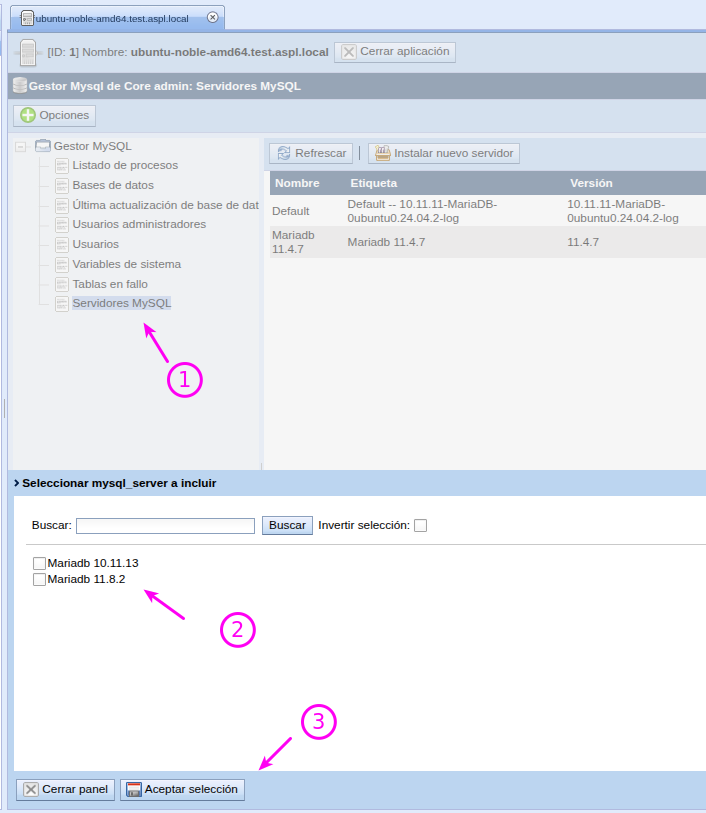Toggle the Invertir selección checkbox
The height and width of the screenshot is (813, 706).
[x=420, y=526]
